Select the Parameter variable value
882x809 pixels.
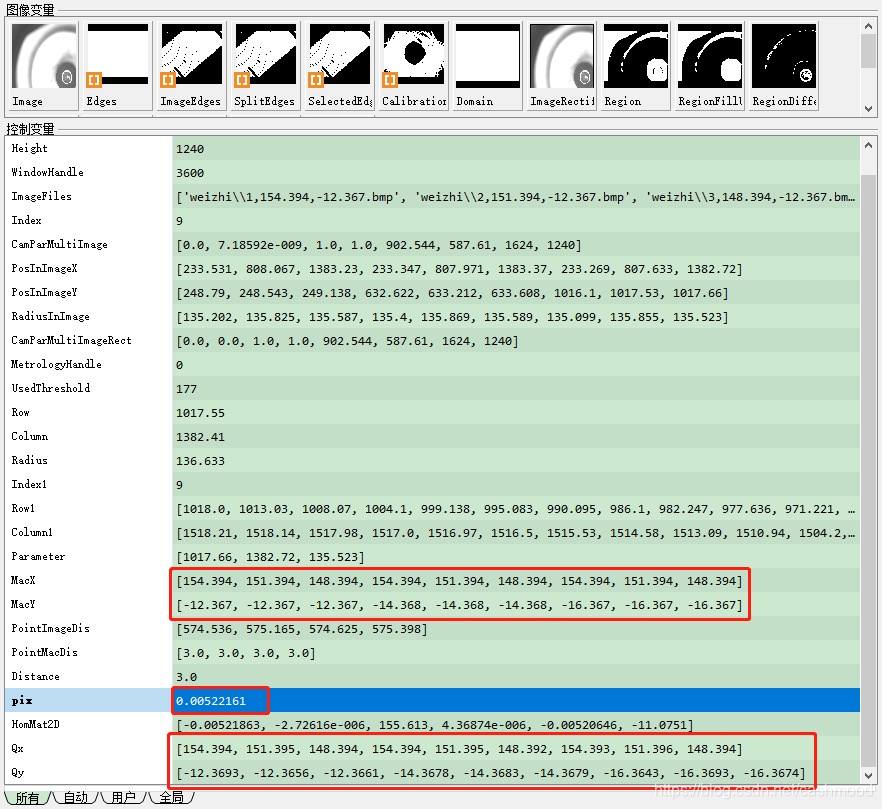(270, 557)
